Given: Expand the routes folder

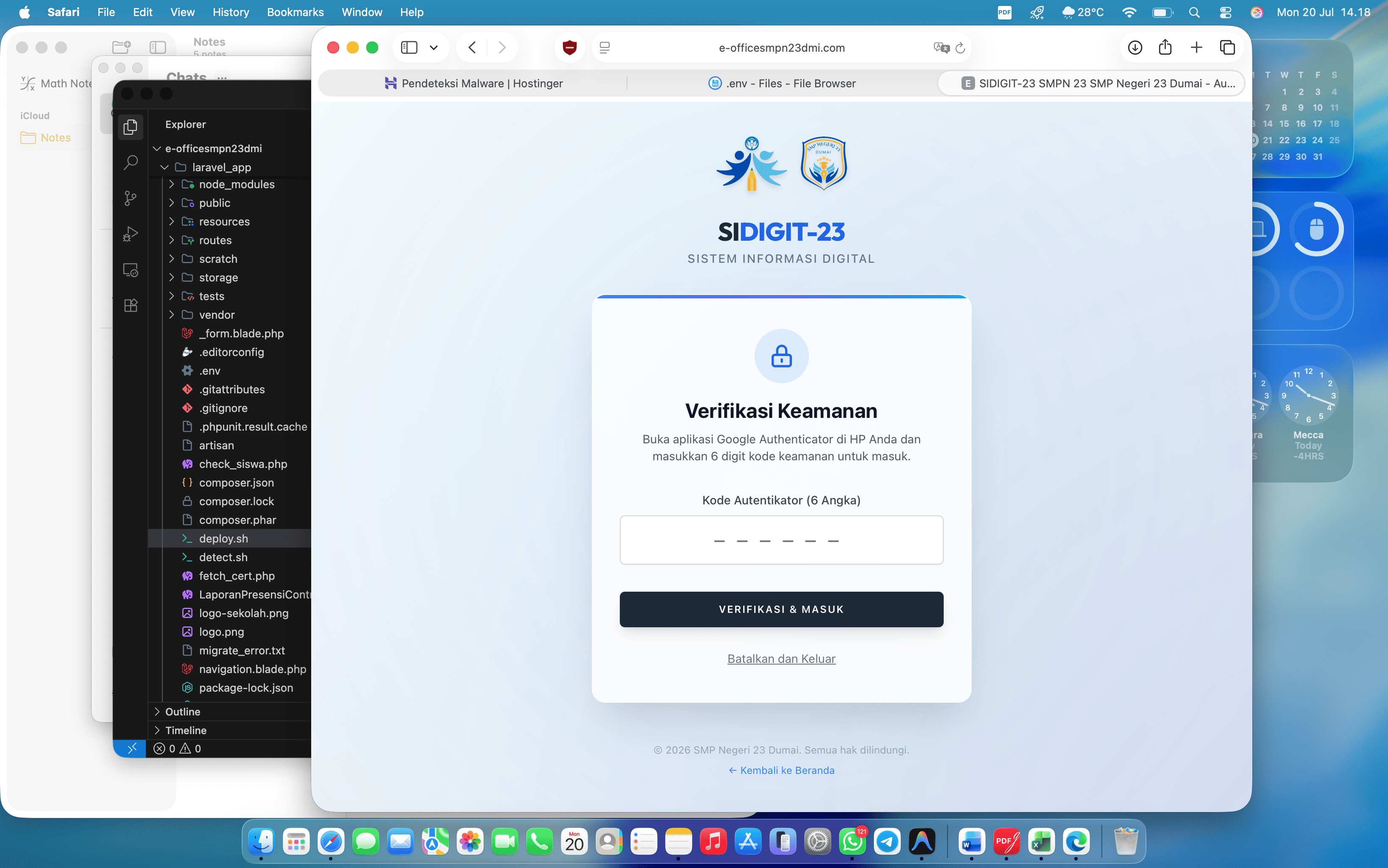Looking at the screenshot, I should pyautogui.click(x=171, y=240).
